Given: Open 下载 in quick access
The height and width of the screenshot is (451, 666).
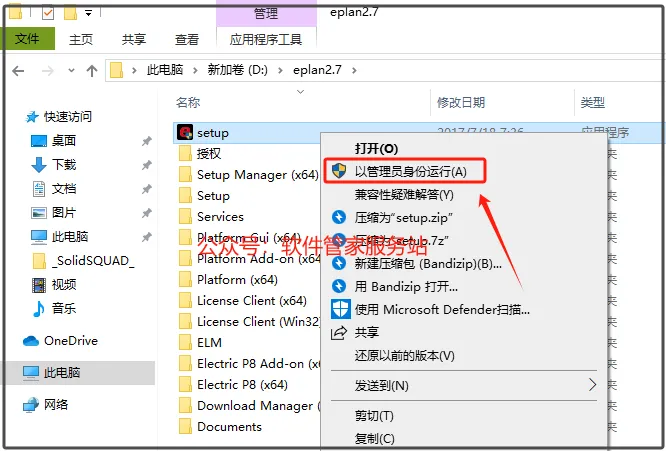Looking at the screenshot, I should (x=64, y=164).
